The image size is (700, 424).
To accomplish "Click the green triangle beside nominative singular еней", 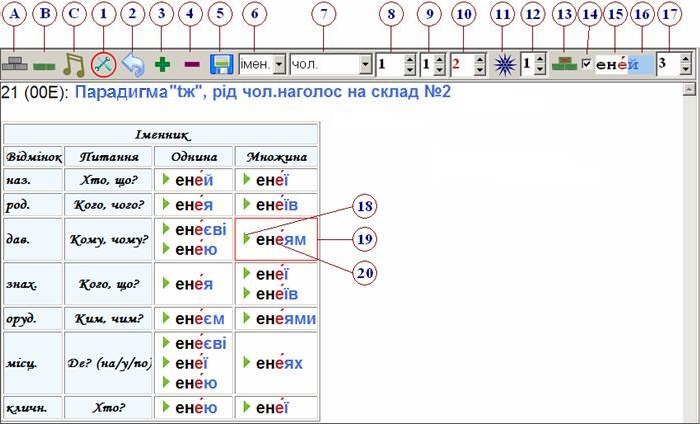I will 167,179.
